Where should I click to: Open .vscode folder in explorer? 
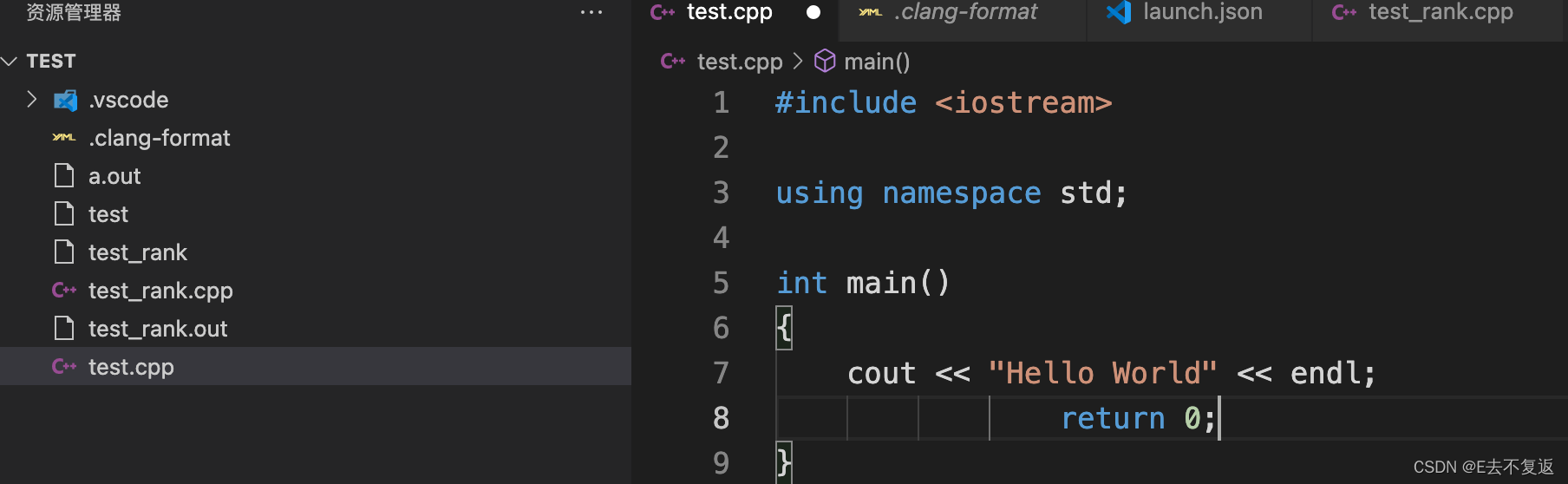click(x=128, y=100)
